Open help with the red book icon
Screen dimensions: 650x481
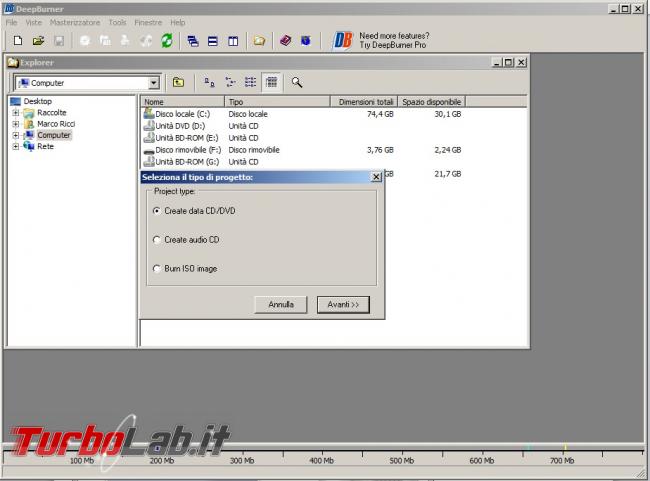pos(286,41)
